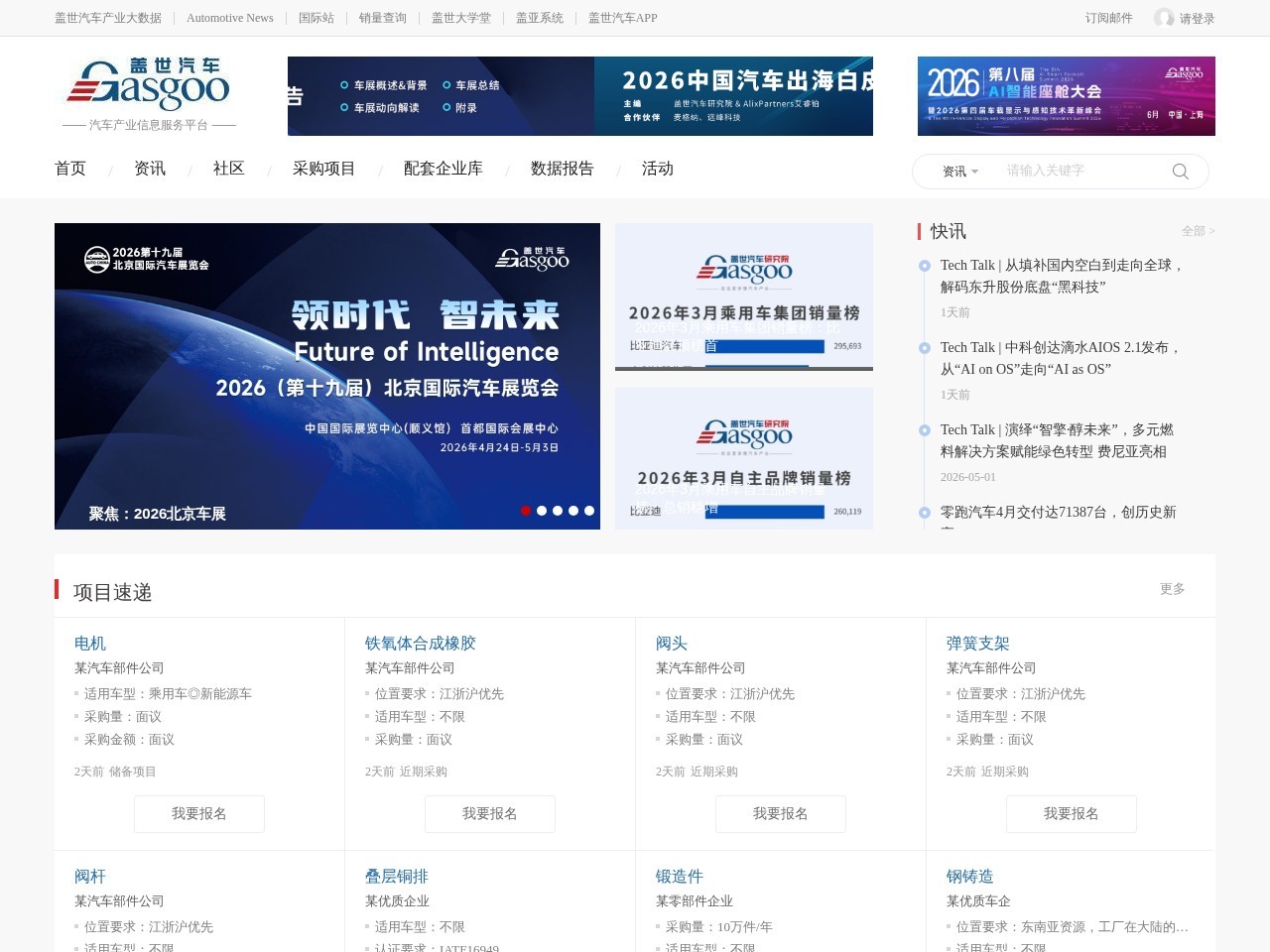Click 盖世汽车产业大数据 top link
This screenshot has height=952, width=1270.
pos(108,18)
